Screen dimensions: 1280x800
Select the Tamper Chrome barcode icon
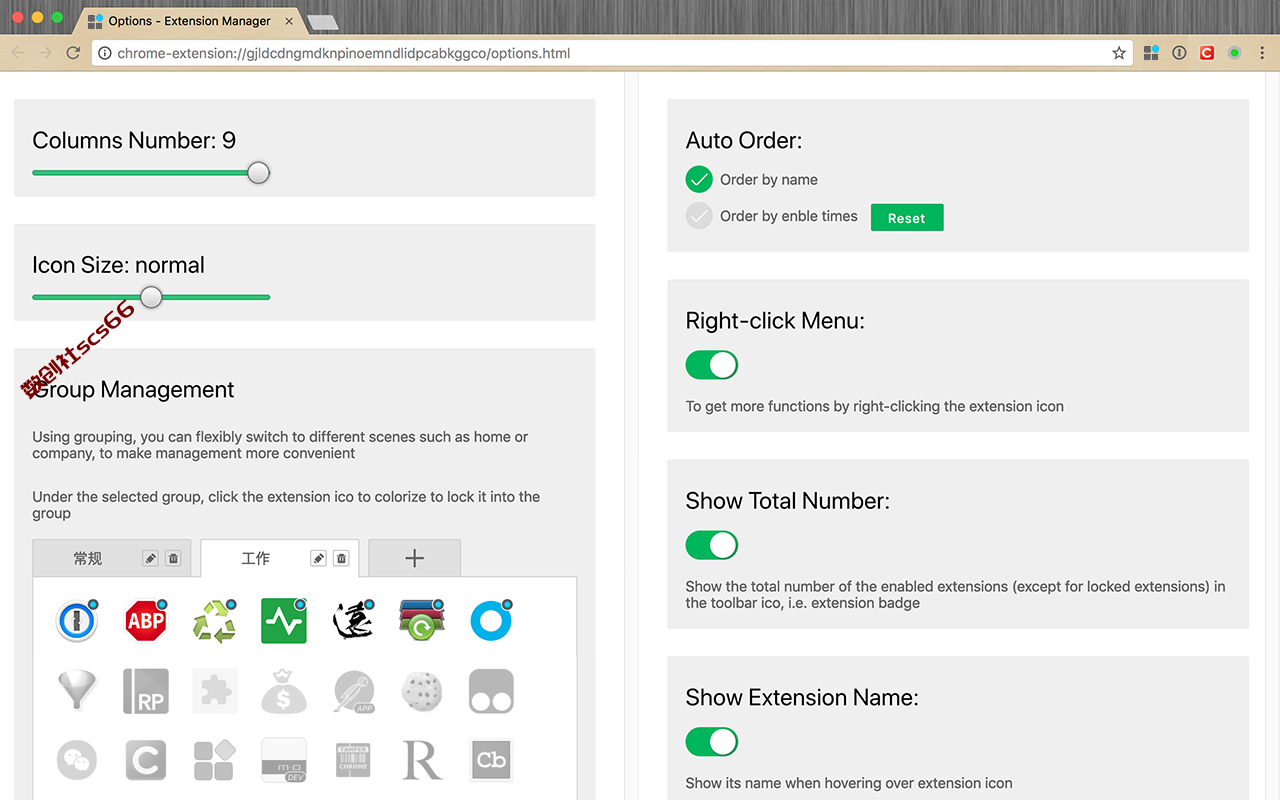click(353, 760)
